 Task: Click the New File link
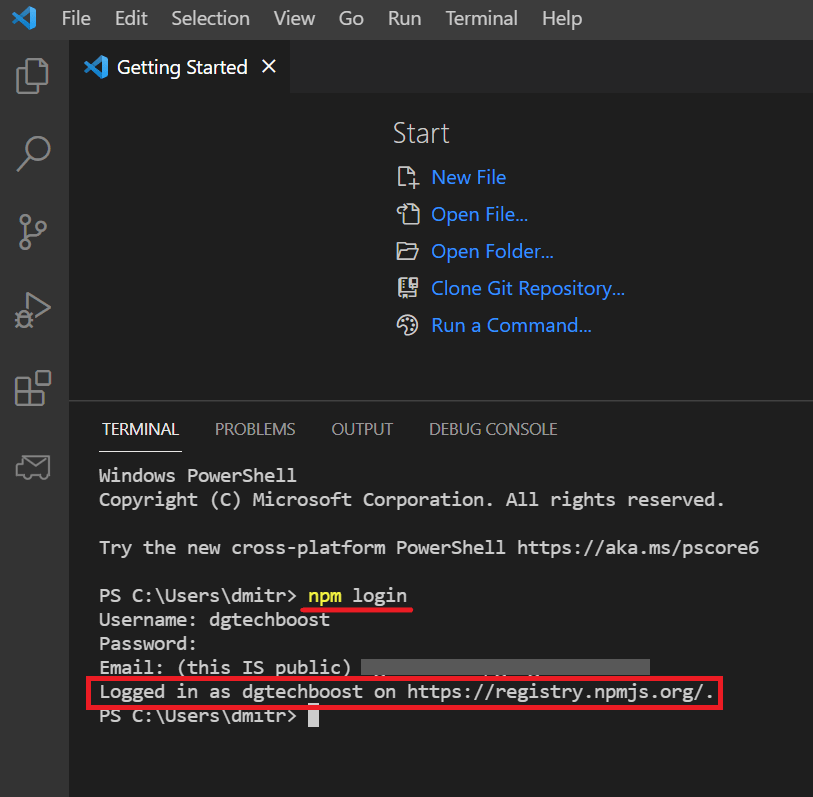click(x=468, y=177)
